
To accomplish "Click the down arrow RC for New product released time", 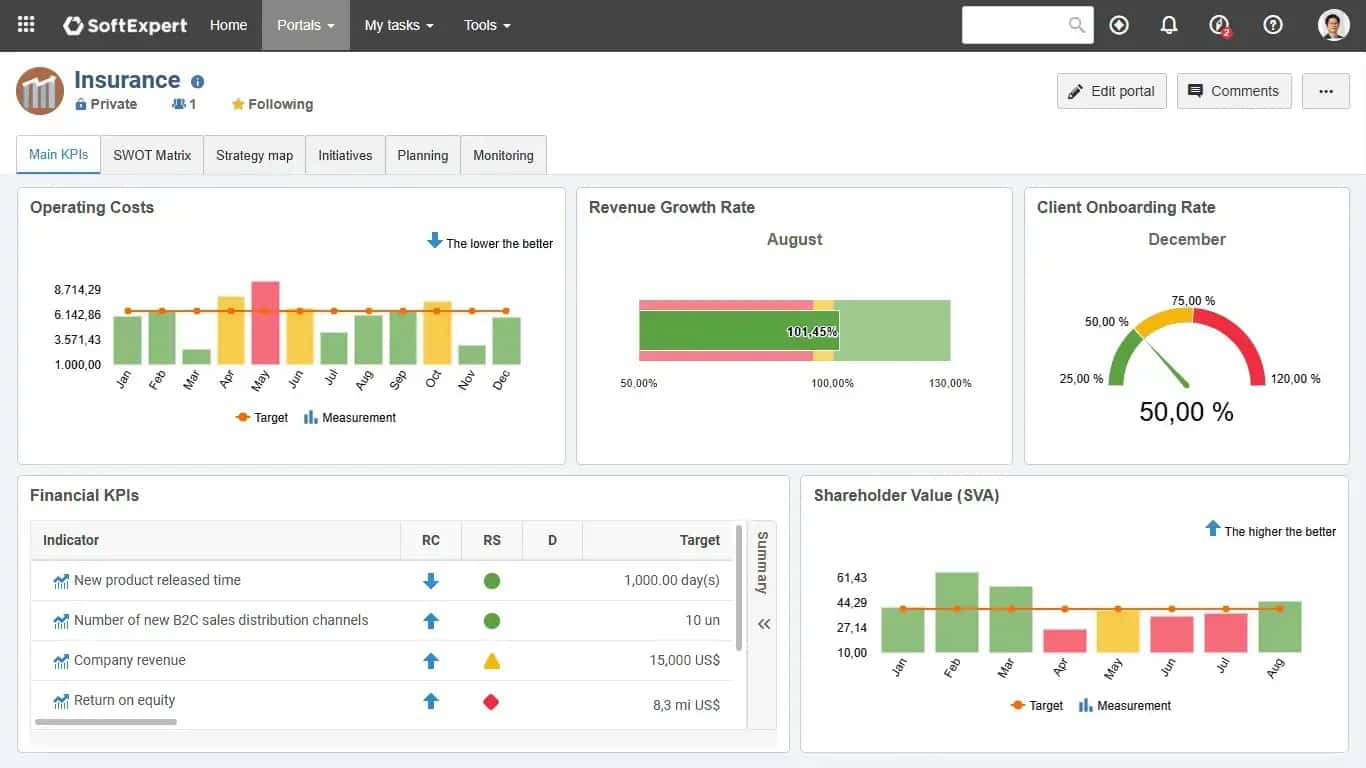I will [431, 581].
